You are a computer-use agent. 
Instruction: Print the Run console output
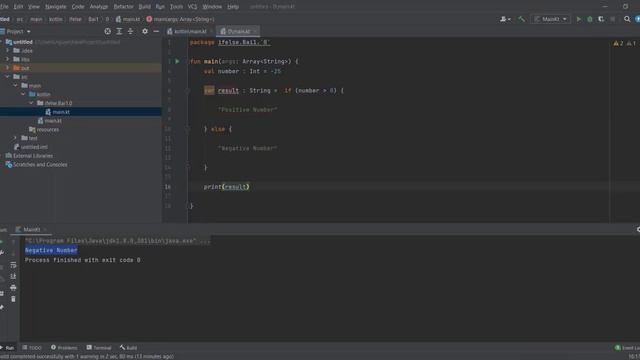click(13, 288)
